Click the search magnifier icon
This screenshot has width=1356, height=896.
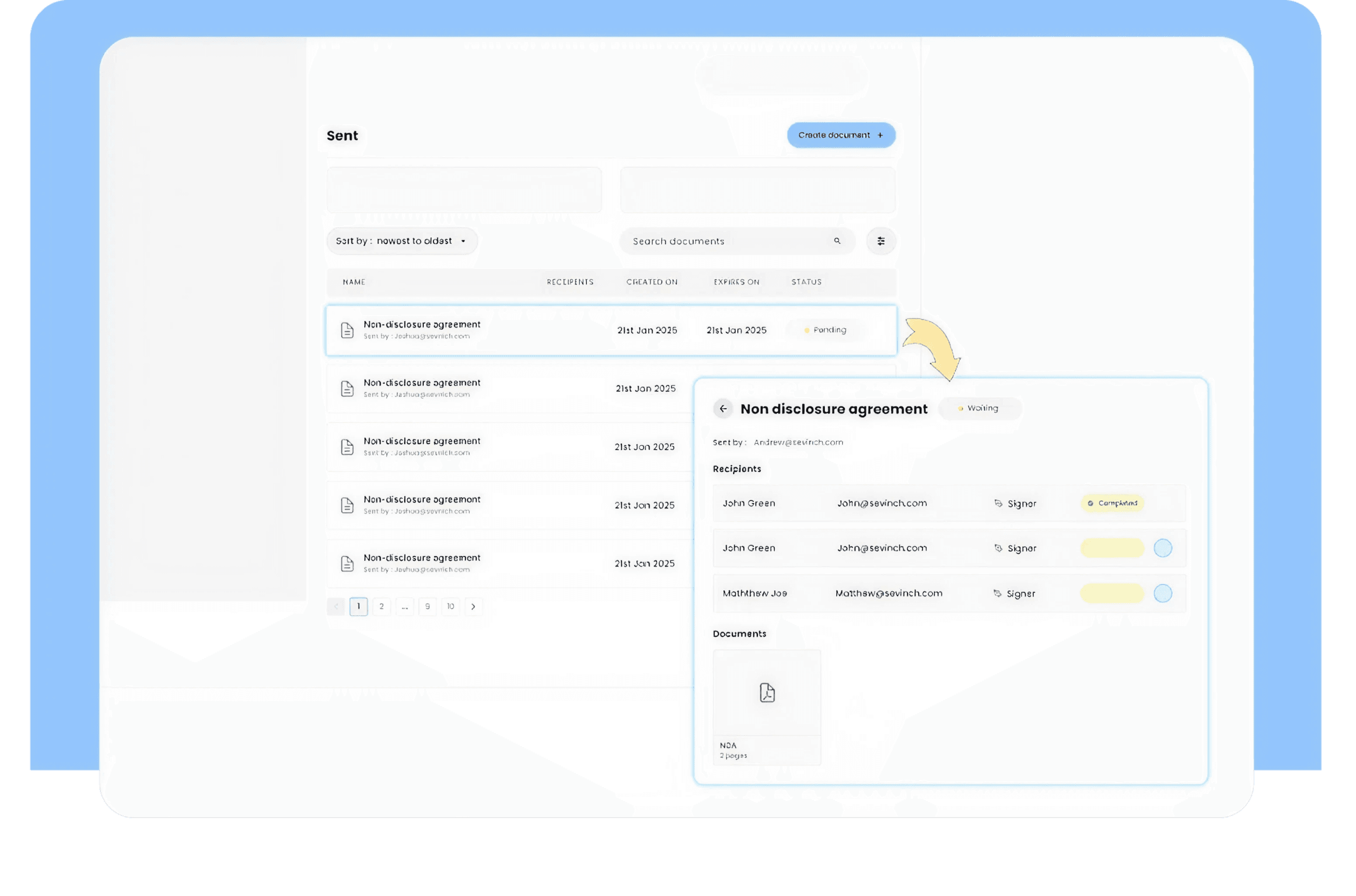pos(837,241)
